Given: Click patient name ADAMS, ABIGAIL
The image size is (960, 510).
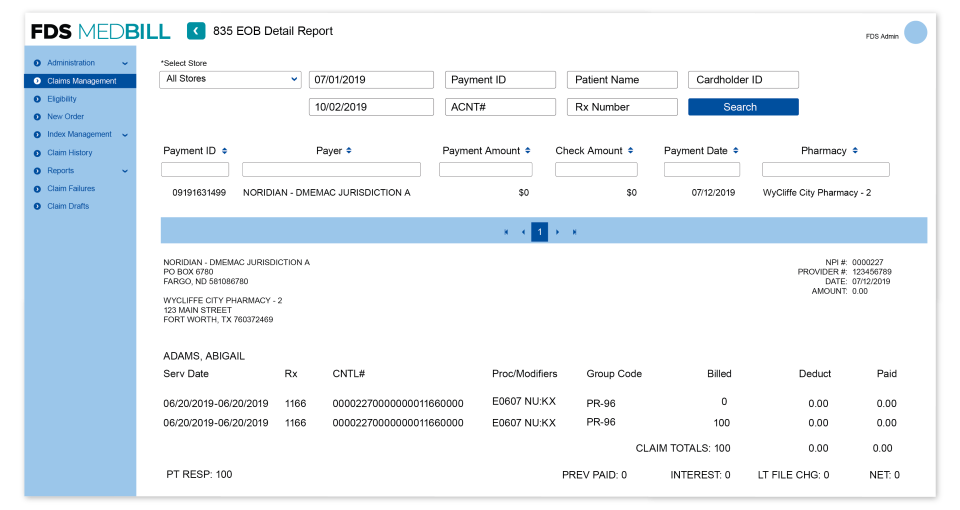Looking at the screenshot, I should [204, 356].
